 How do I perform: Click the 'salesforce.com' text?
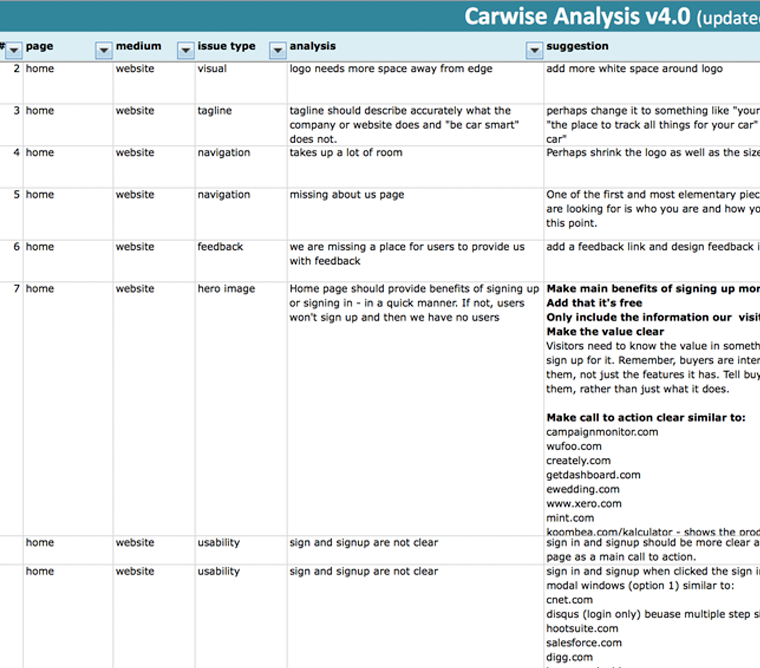(584, 643)
